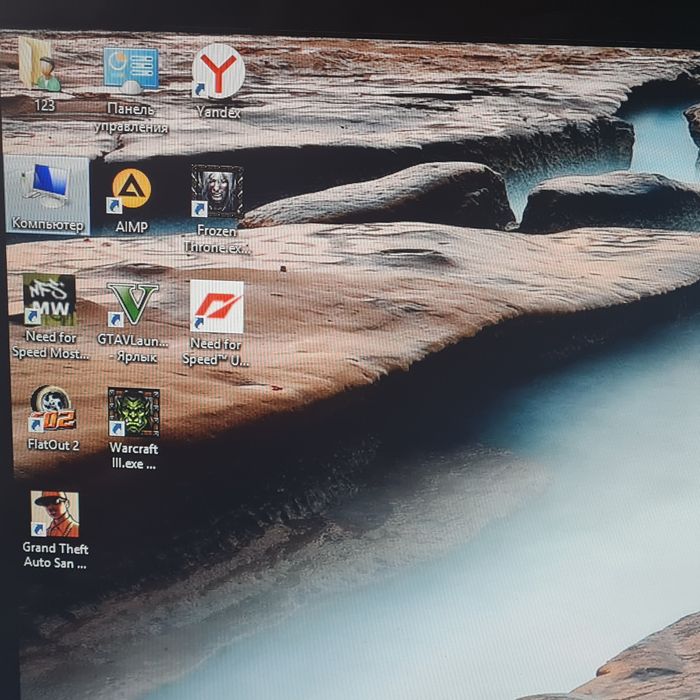Select the Warcraft III.exe shortcut icon
Screen dimensions: 700x700
(x=133, y=412)
